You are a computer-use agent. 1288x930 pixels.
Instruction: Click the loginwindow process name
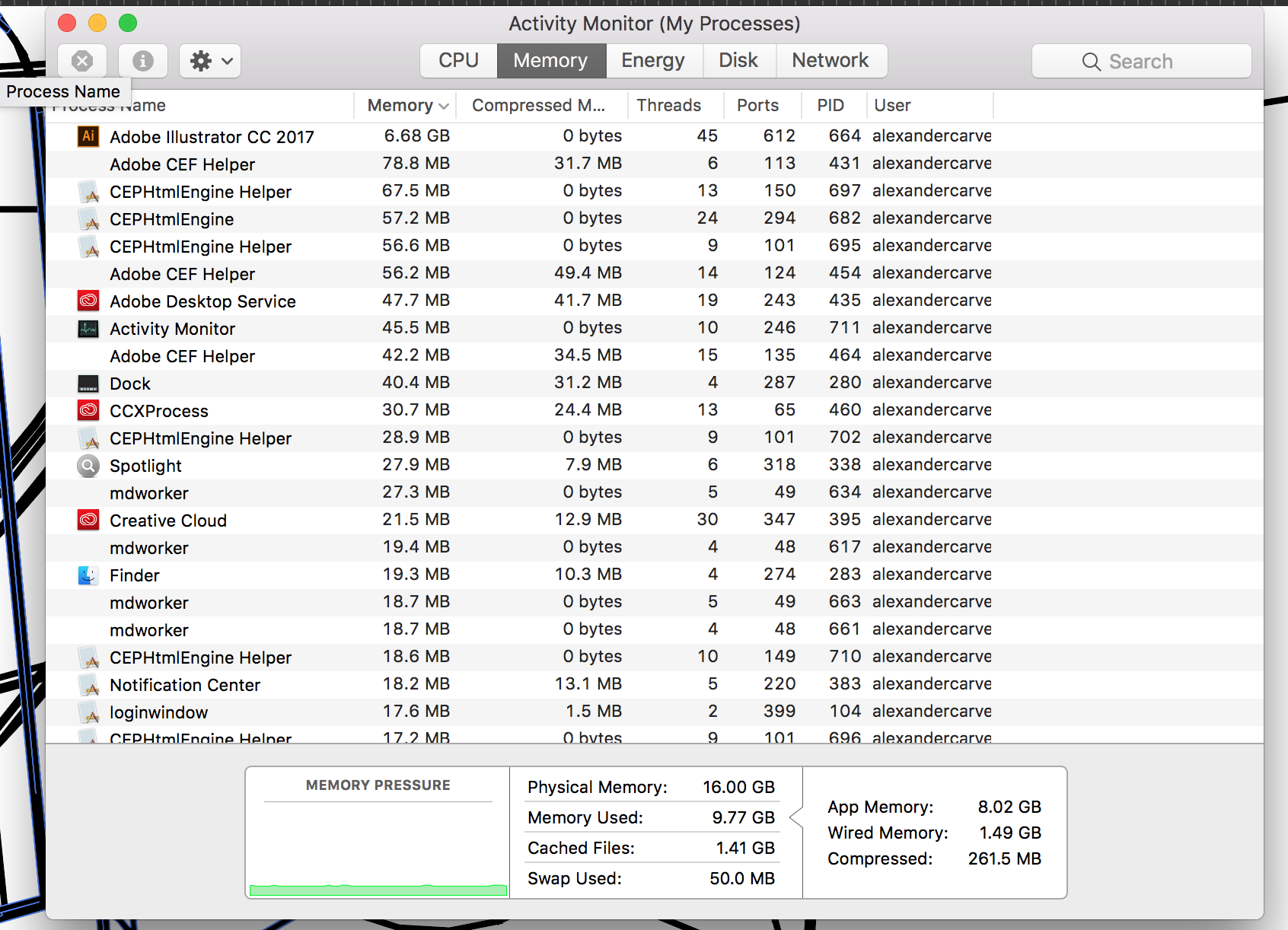[x=158, y=712]
